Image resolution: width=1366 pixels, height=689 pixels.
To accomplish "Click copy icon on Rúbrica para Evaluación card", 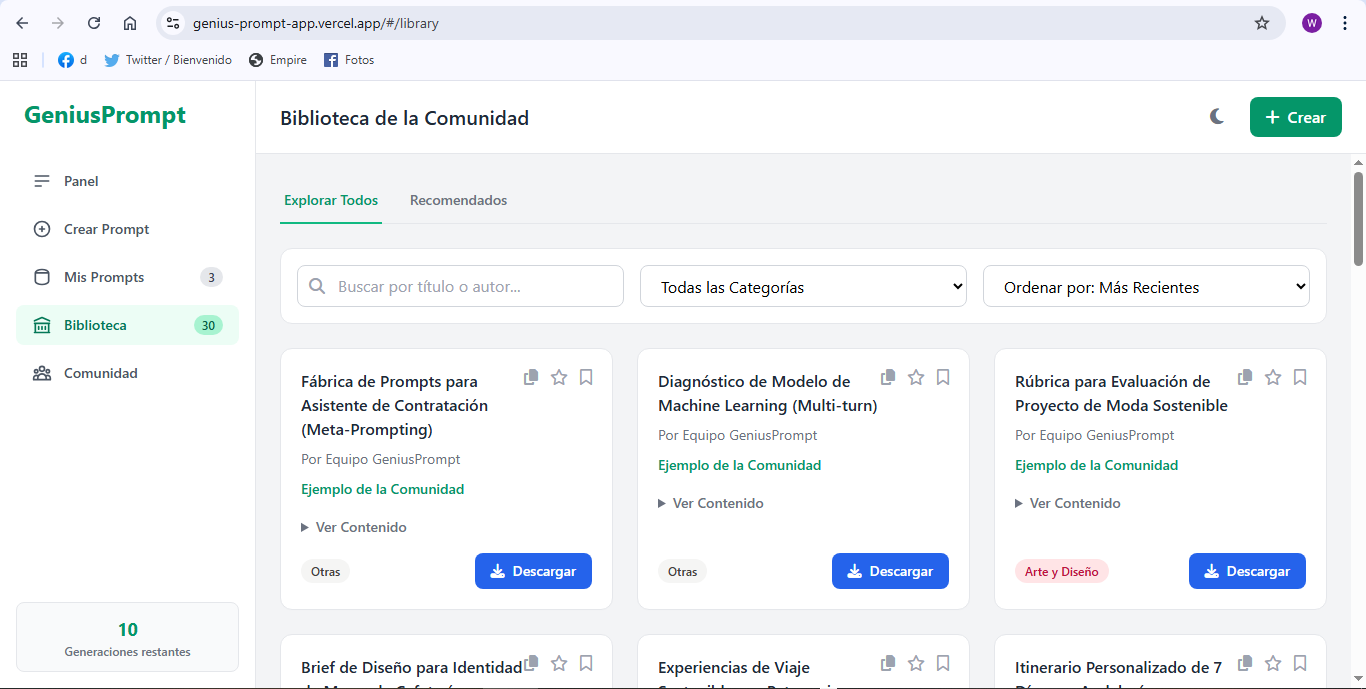I will pos(1245,377).
